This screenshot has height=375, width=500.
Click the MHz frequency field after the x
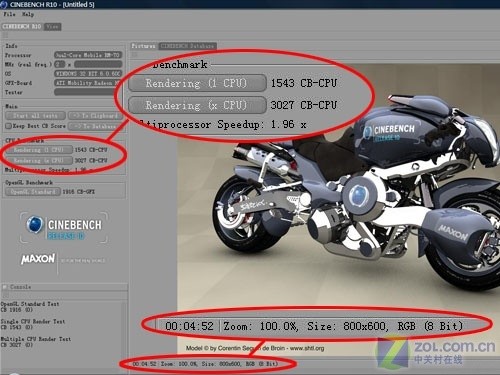pyautogui.click(x=98, y=64)
